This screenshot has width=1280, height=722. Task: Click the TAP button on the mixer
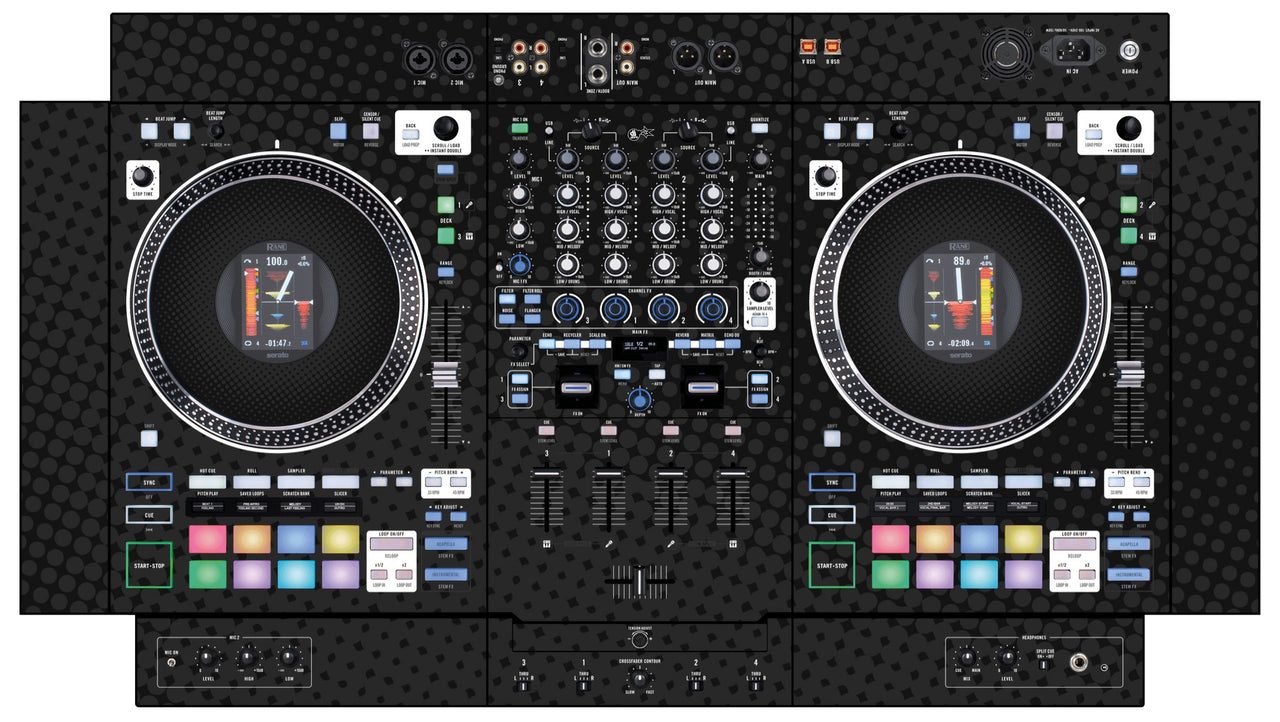tap(659, 374)
